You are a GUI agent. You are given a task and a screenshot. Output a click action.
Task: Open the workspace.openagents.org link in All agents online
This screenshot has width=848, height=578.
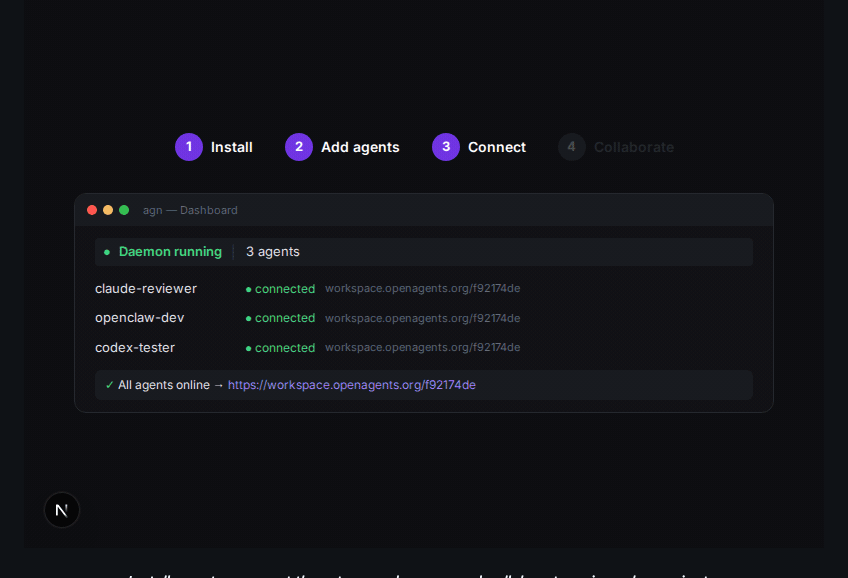click(x=352, y=385)
